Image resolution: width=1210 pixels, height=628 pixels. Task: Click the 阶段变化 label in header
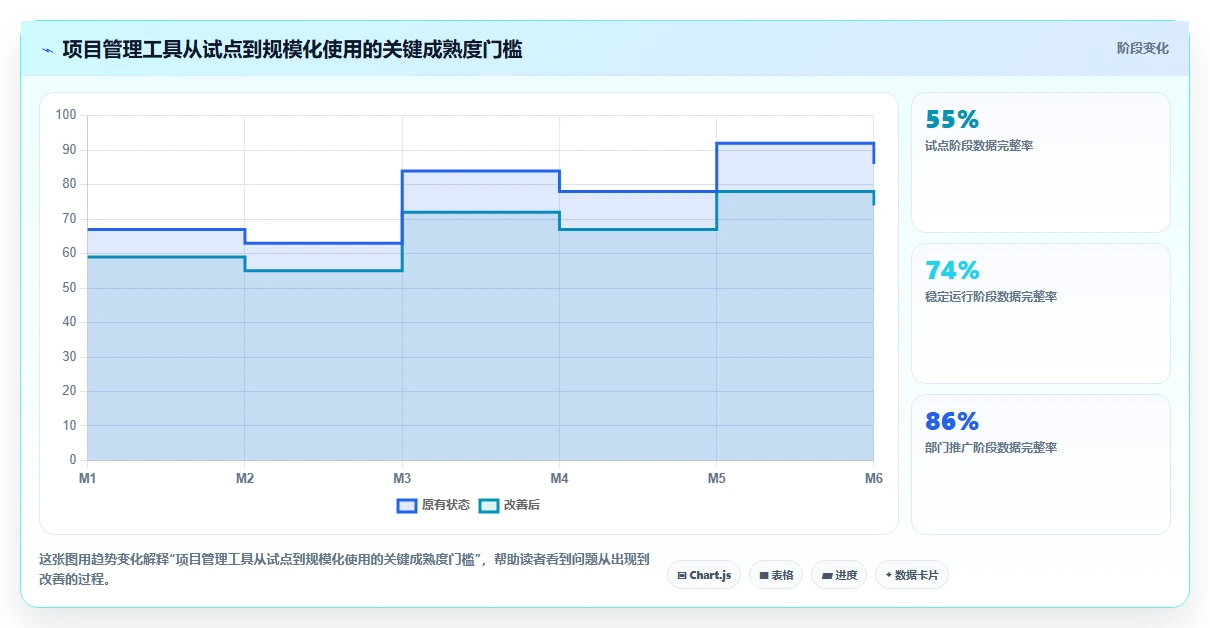click(x=1142, y=48)
